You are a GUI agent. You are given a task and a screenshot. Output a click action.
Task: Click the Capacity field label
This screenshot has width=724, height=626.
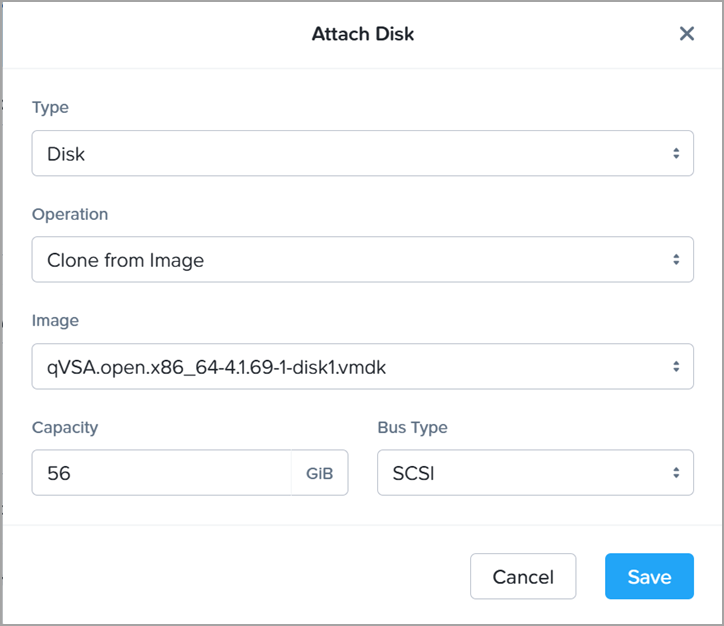pyautogui.click(x=65, y=427)
